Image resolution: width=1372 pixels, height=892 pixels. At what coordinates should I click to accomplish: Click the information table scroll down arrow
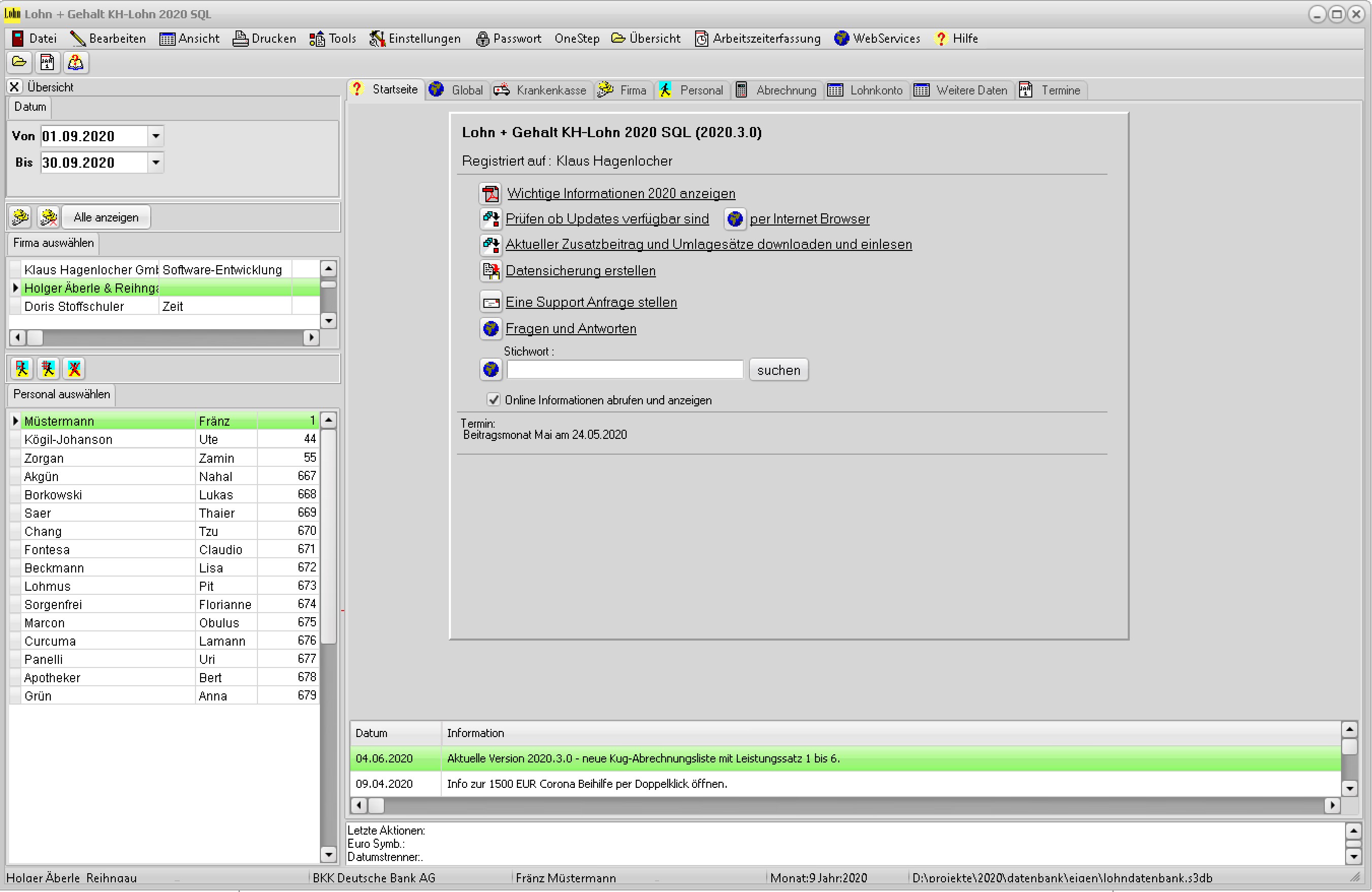click(x=1350, y=788)
